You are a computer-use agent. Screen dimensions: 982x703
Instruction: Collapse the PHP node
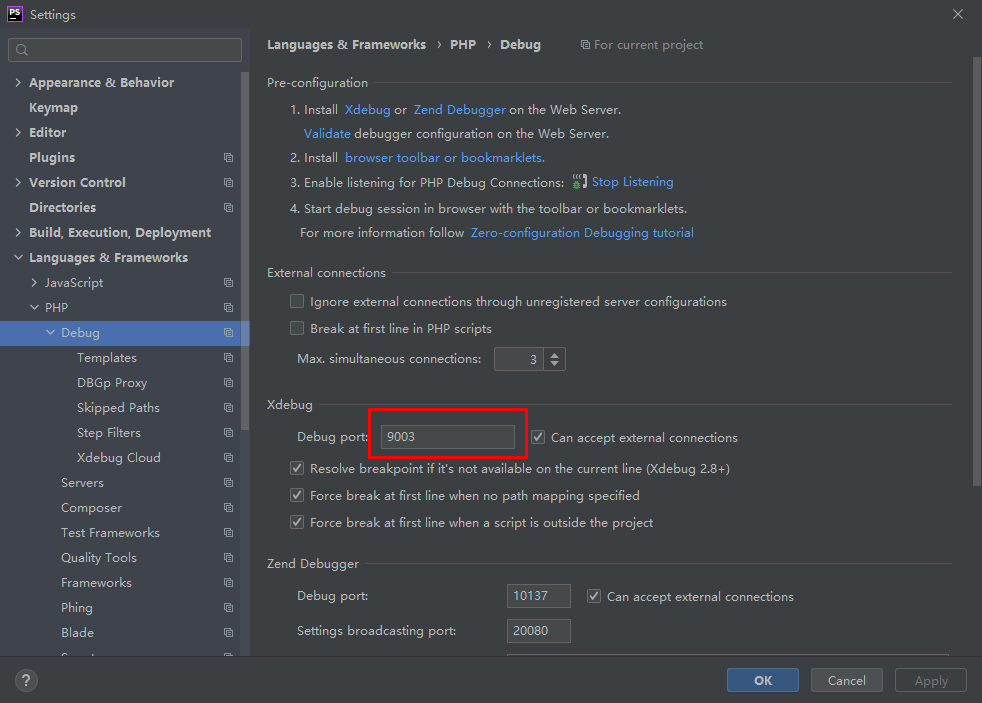(x=34, y=307)
